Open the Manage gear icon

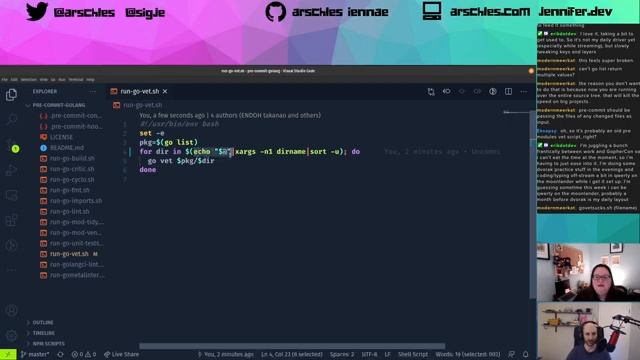coord(11,335)
